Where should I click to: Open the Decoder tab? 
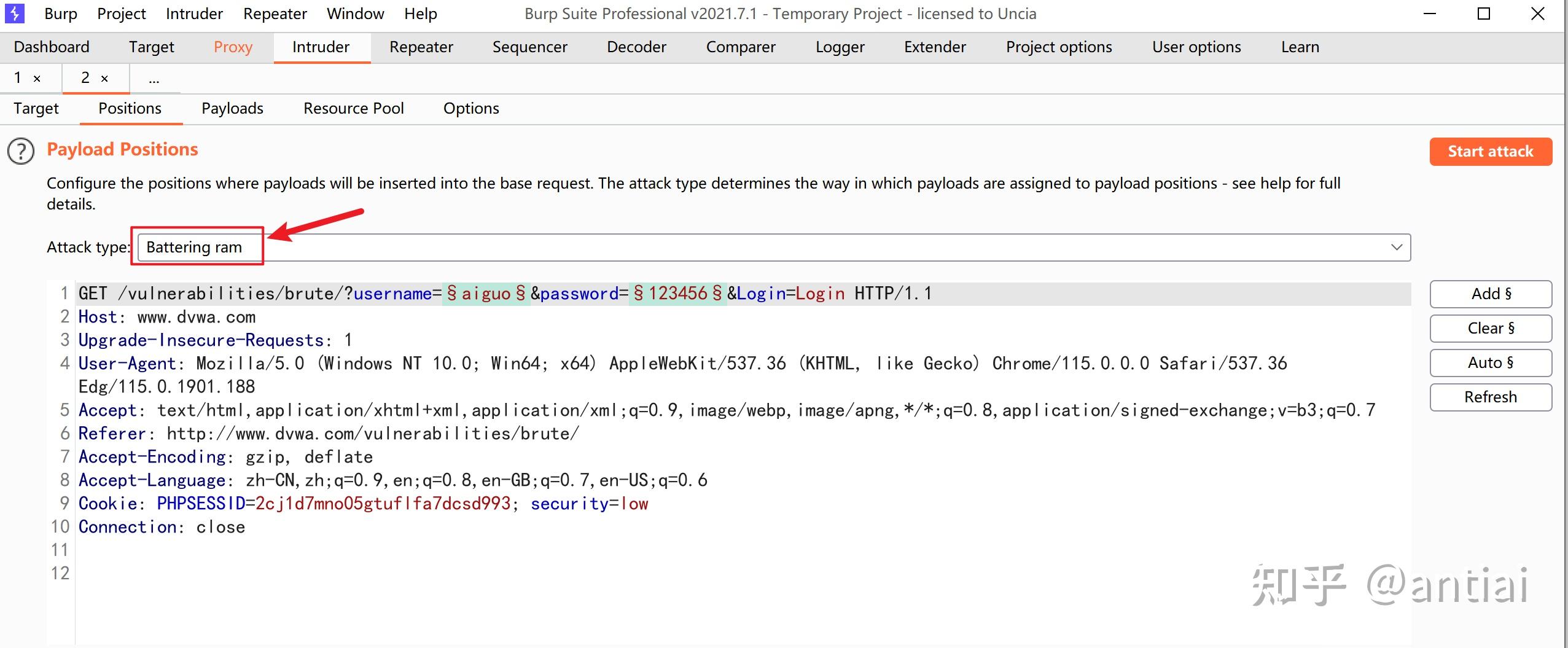636,47
